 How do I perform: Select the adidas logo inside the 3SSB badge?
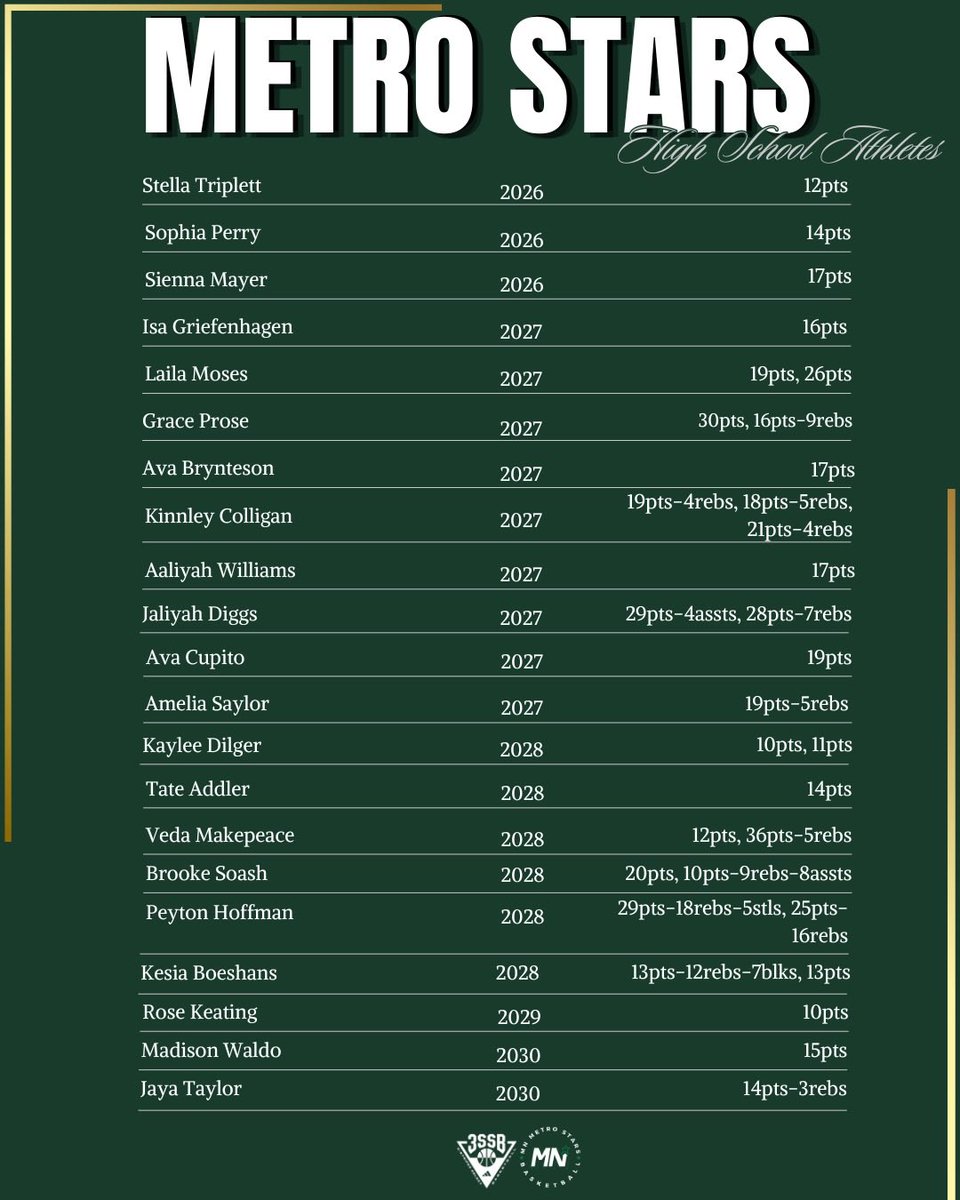(486, 1173)
